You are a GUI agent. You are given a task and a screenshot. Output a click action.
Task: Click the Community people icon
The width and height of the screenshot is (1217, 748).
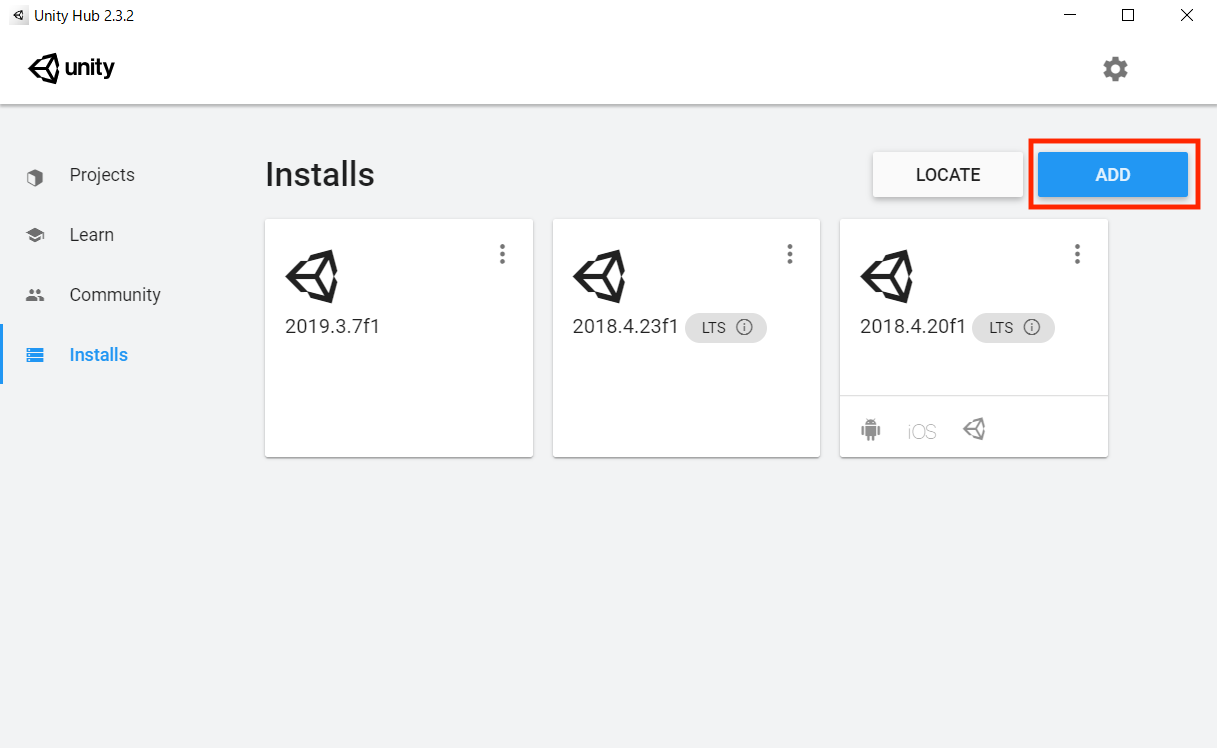[35, 296]
